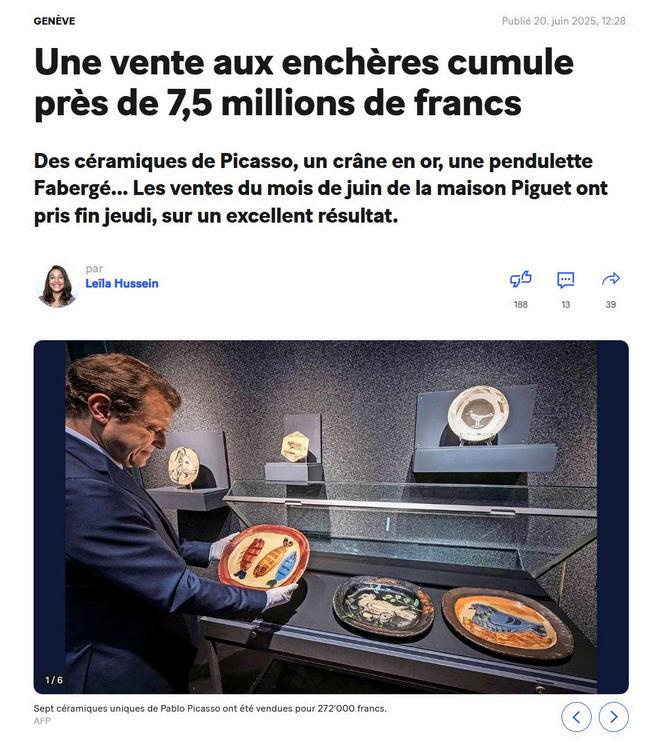Image resolution: width=654 pixels, height=744 pixels.
Task: Click the share arrow icon
Action: 610,279
